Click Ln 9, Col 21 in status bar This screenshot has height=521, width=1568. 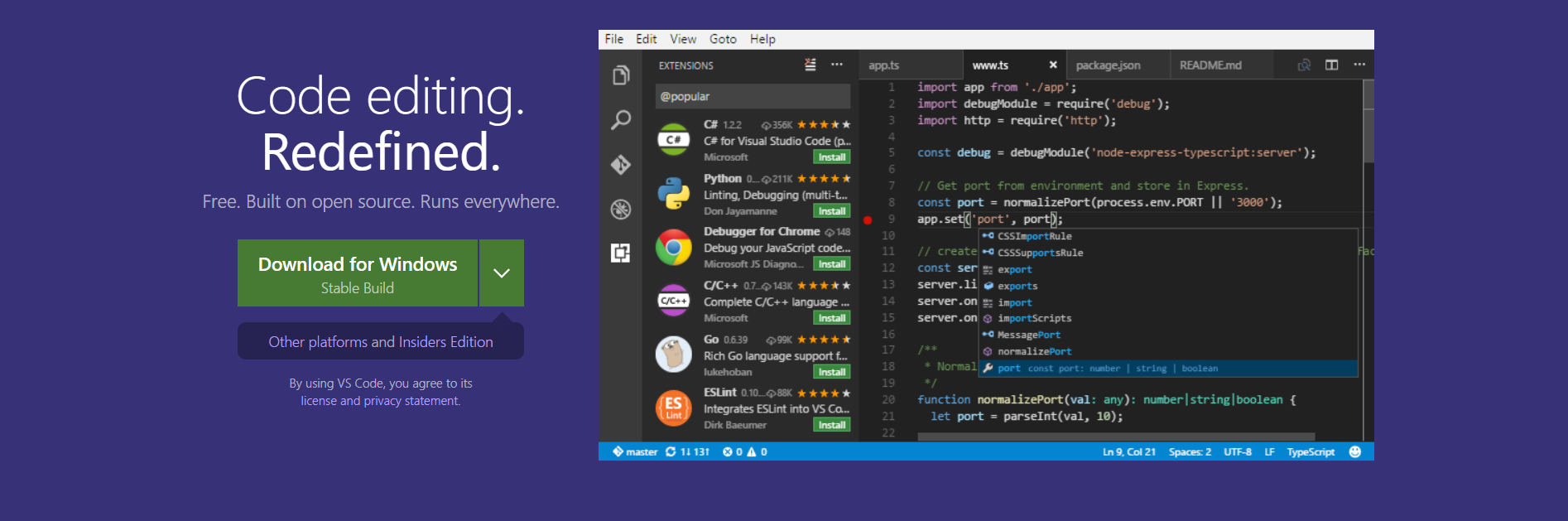click(1128, 451)
